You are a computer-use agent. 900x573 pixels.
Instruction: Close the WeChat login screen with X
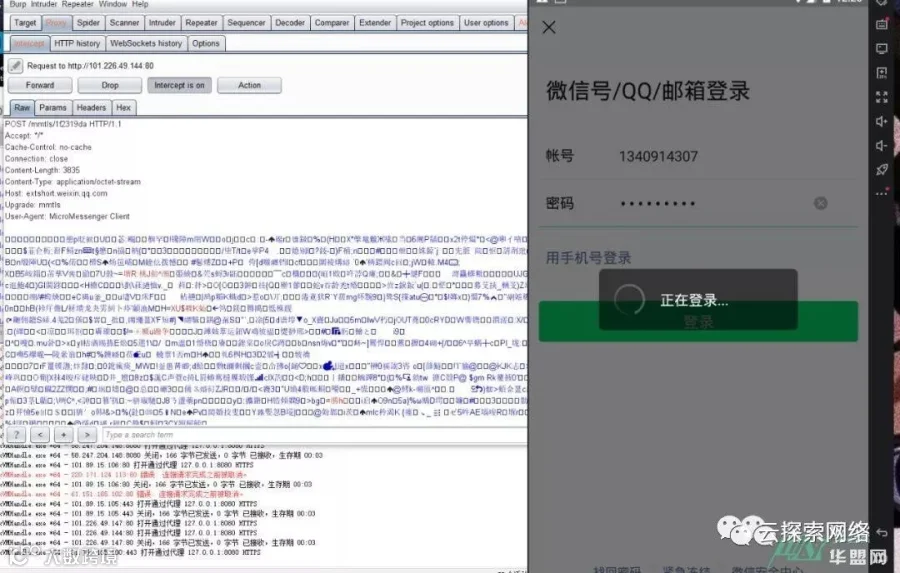point(549,28)
